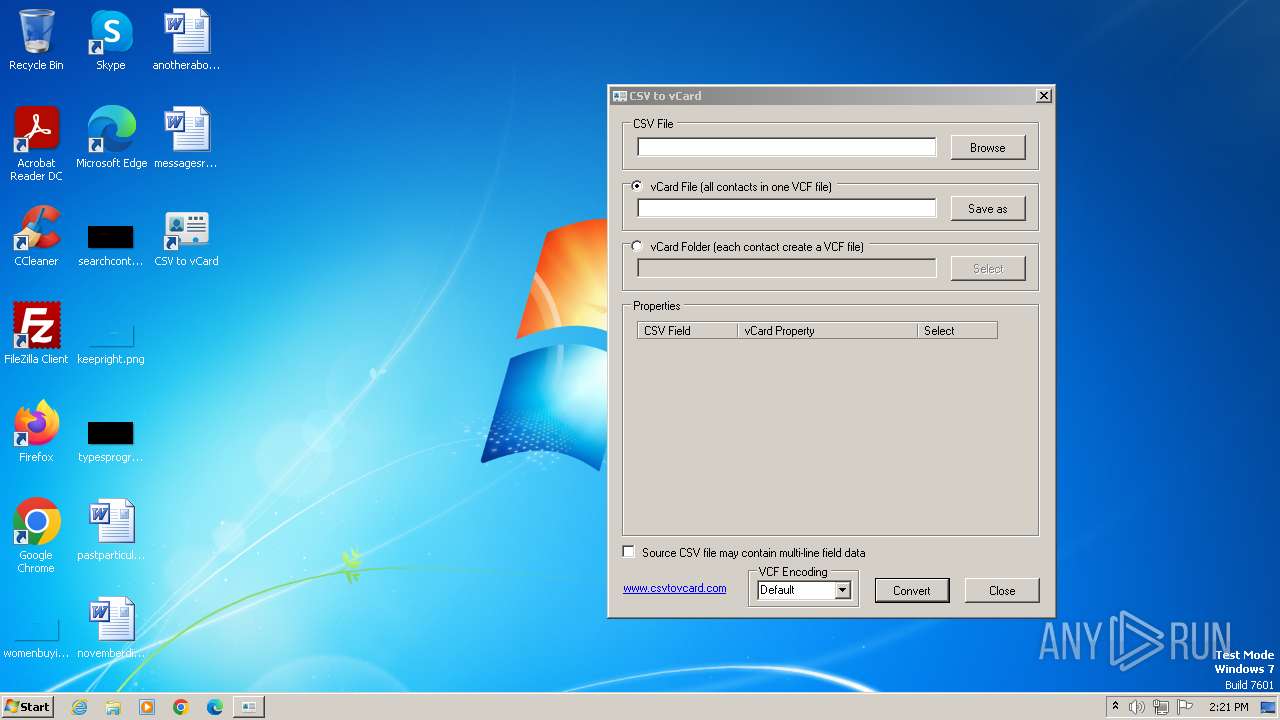Select the anotherabo... Word document icon
This screenshot has width=1280, height=720.
[x=186, y=40]
